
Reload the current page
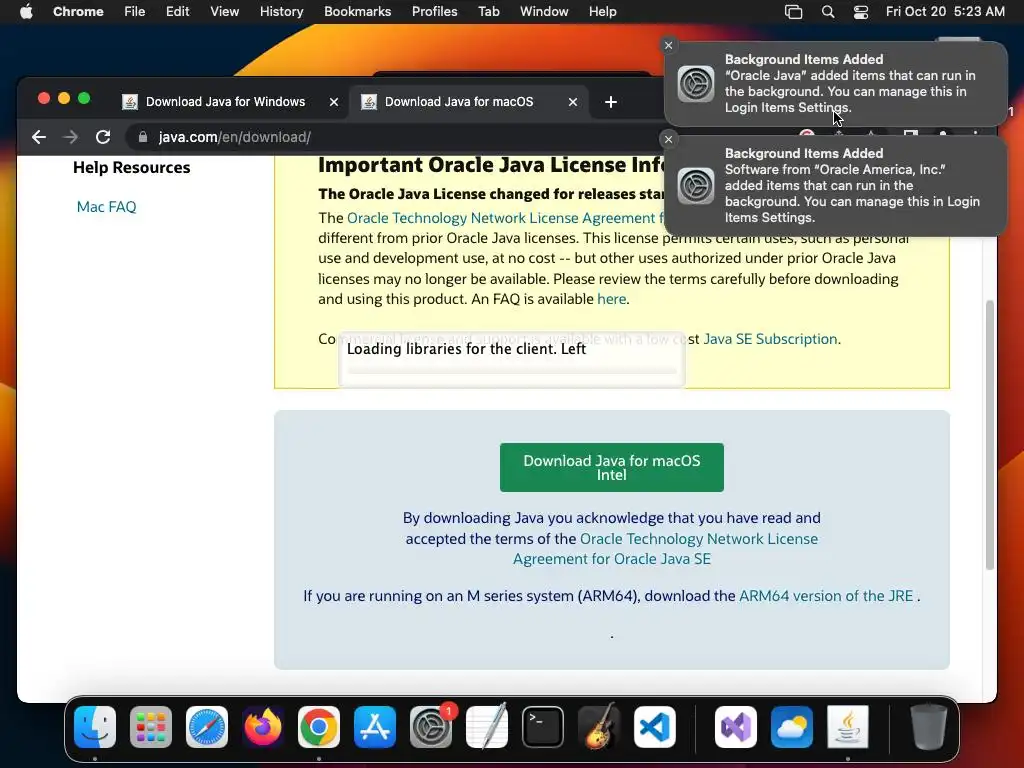pos(103,137)
